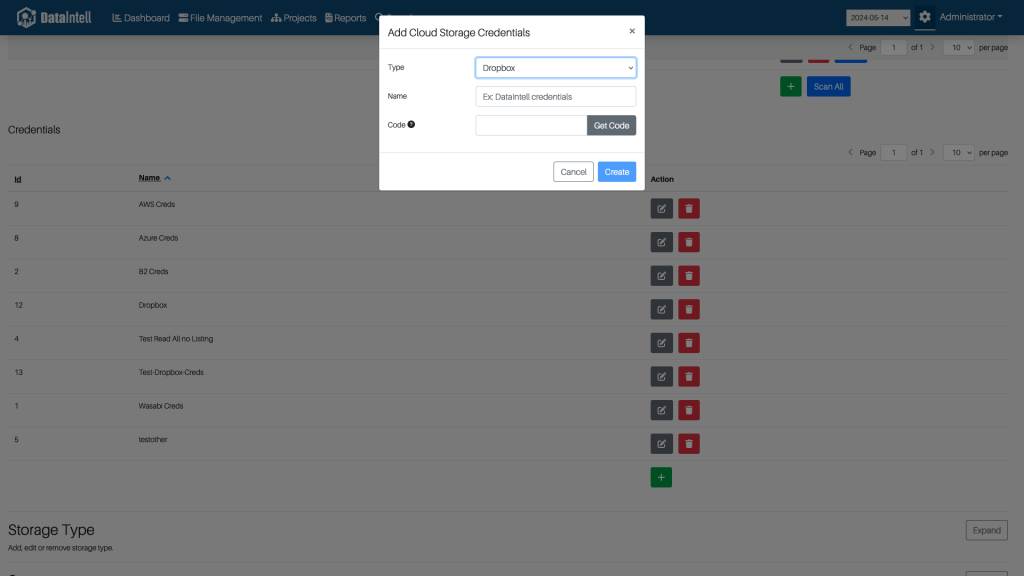This screenshot has height=576, width=1024.
Task: Go to previous page in Credentials pagination
Action: pos(850,152)
